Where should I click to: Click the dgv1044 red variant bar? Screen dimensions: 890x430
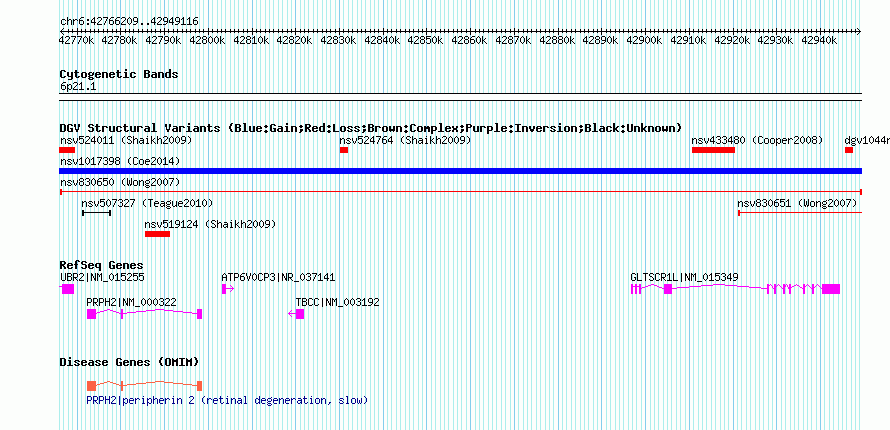pyautogui.click(x=849, y=150)
